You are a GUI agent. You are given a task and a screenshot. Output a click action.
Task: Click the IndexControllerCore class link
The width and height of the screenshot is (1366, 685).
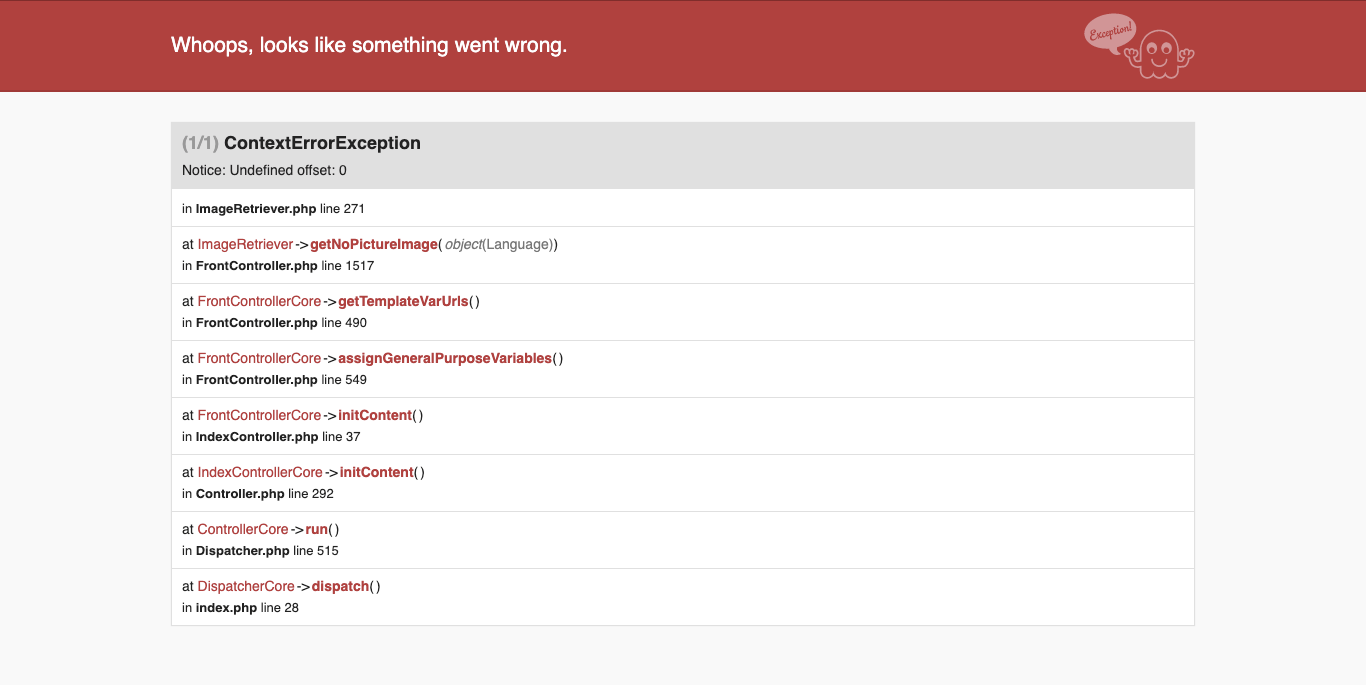pos(260,472)
